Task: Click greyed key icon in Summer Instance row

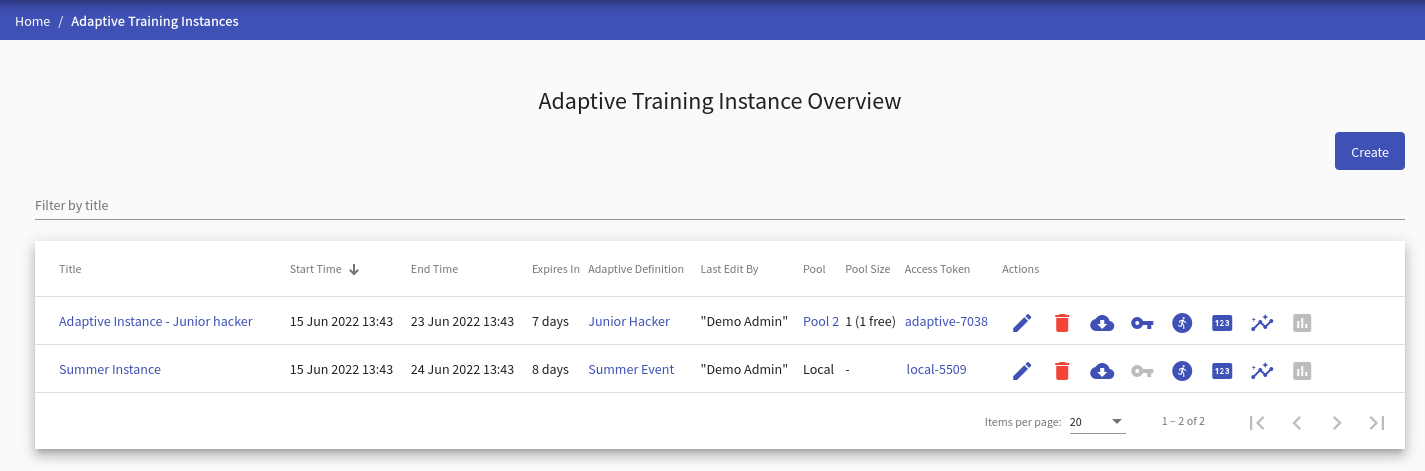Action: click(1142, 370)
